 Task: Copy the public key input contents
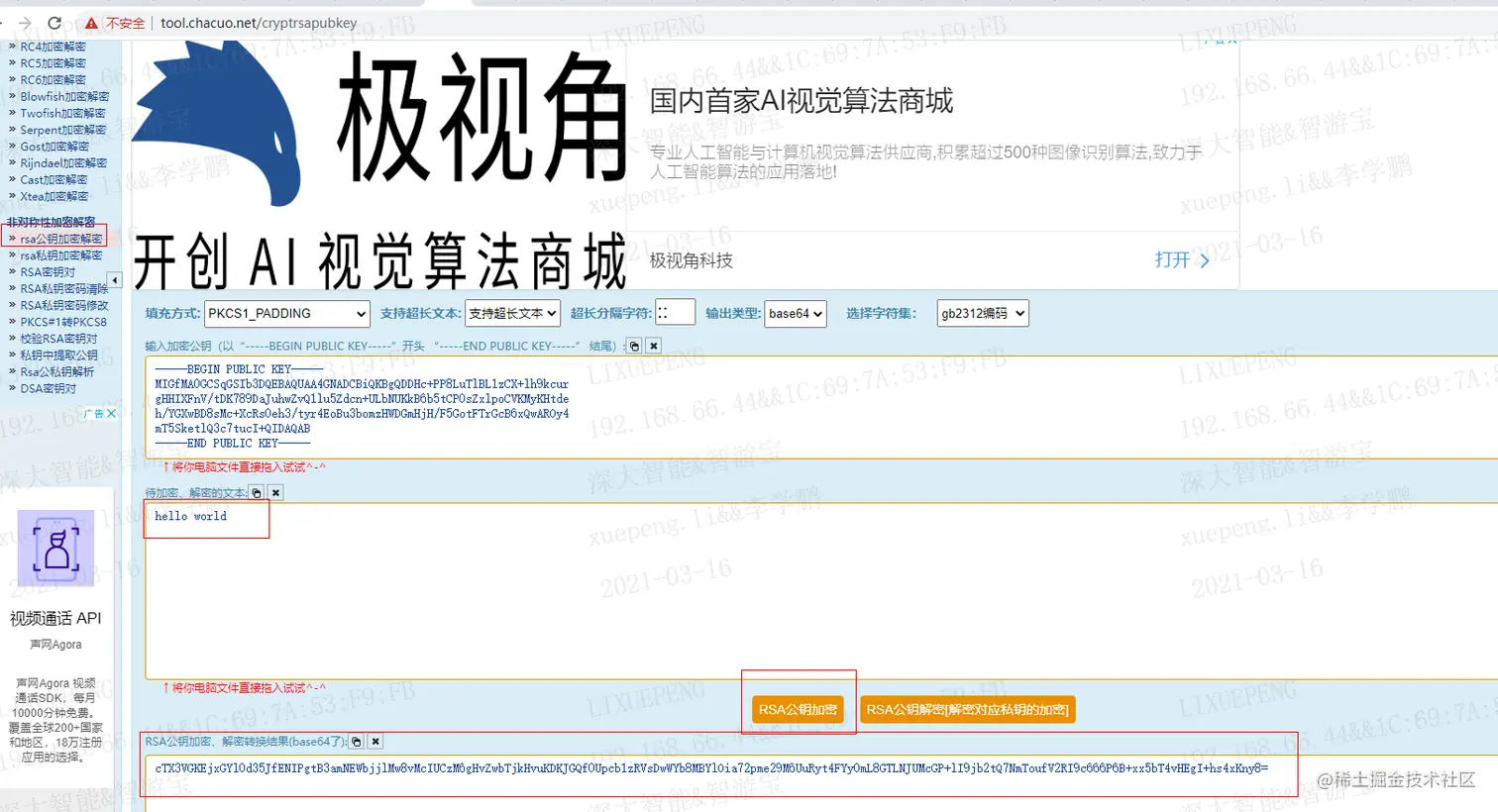(635, 346)
